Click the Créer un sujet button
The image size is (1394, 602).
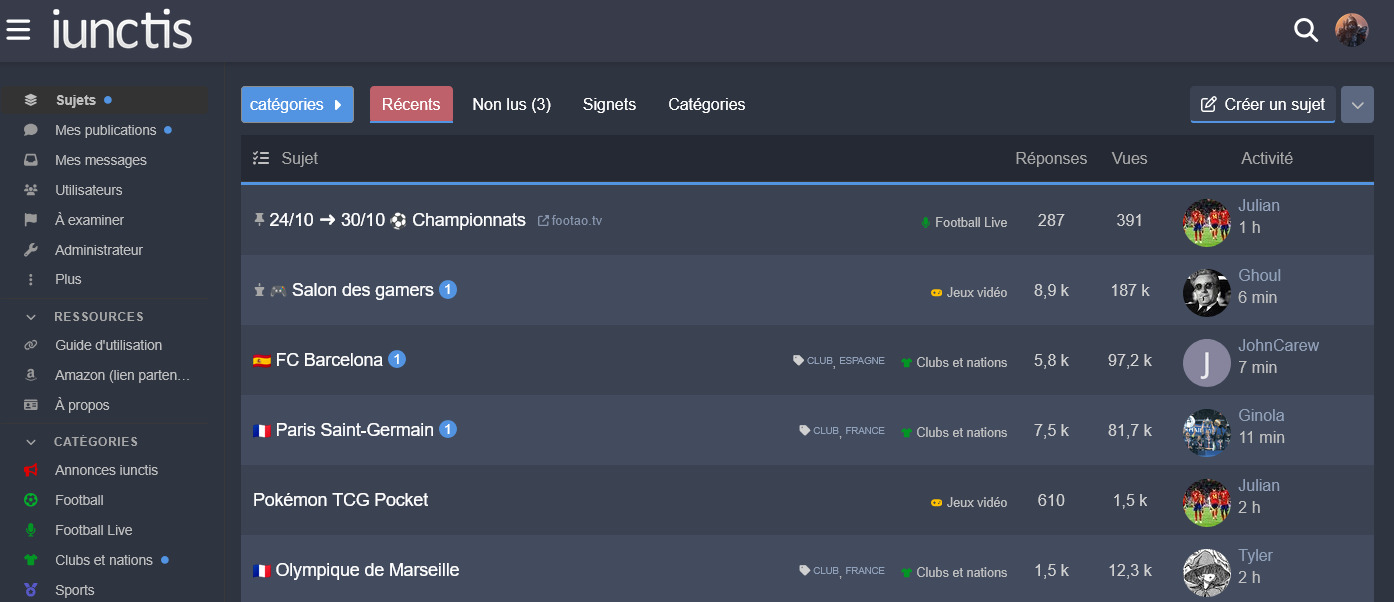[x=1263, y=104]
